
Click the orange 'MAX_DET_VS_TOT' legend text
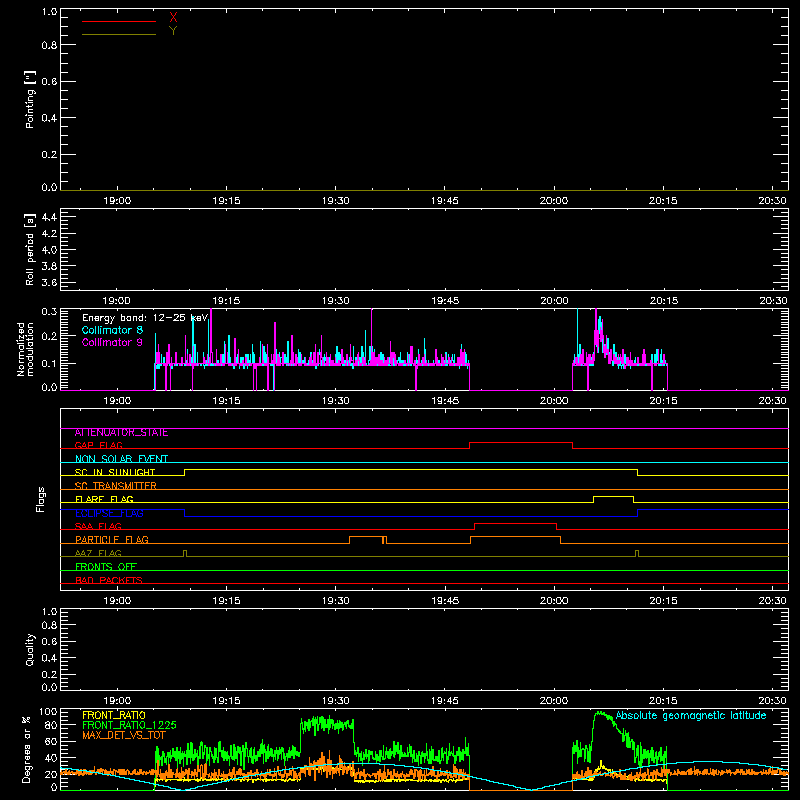[x=124, y=735]
